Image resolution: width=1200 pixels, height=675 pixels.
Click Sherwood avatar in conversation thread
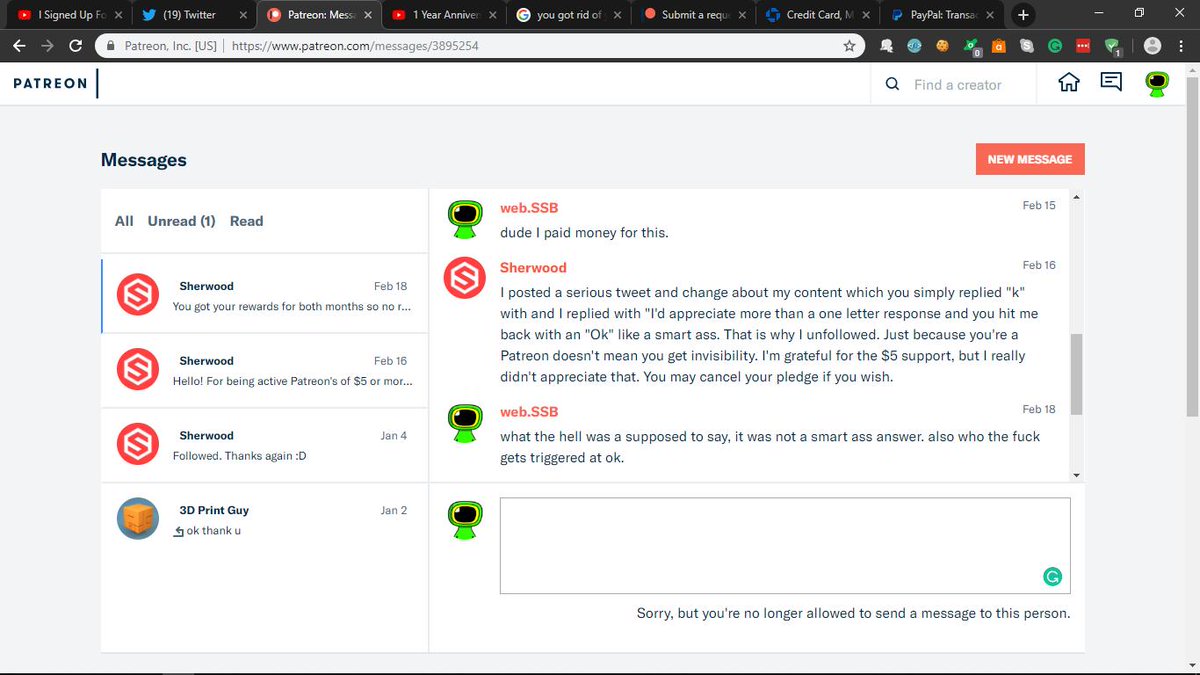[464, 278]
